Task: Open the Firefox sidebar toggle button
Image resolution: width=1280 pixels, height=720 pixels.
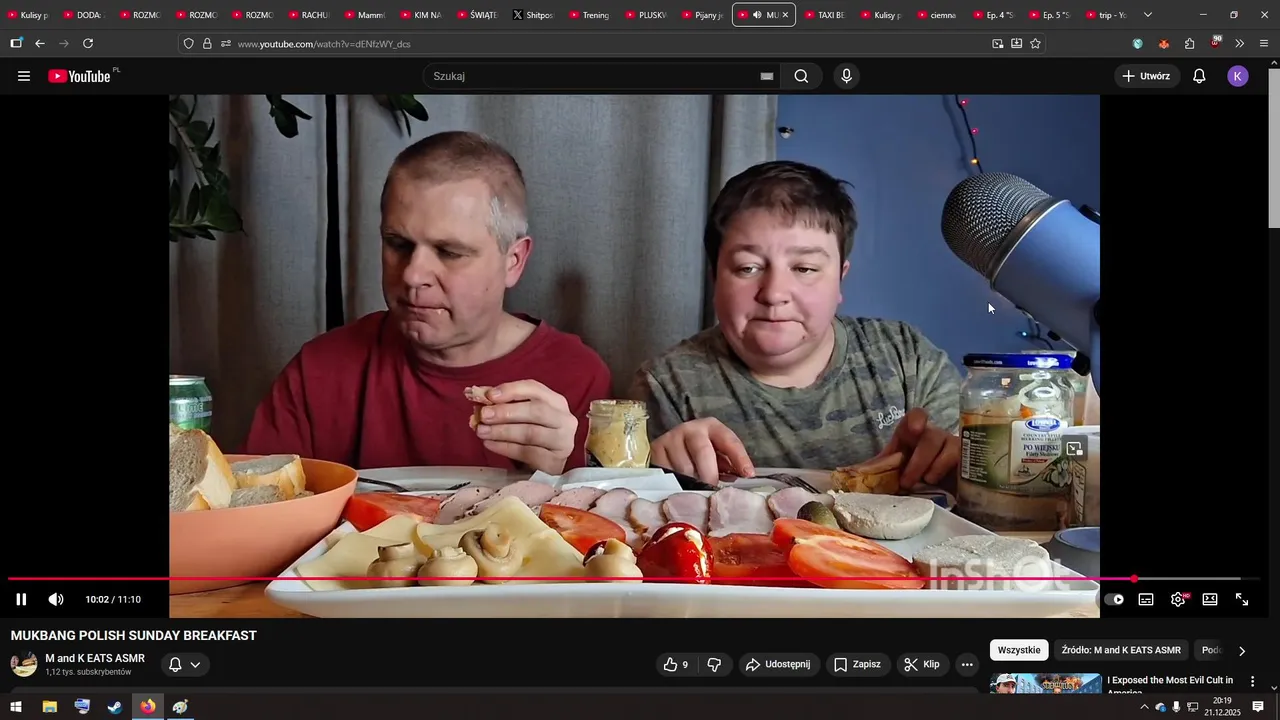Action: pos(16,44)
